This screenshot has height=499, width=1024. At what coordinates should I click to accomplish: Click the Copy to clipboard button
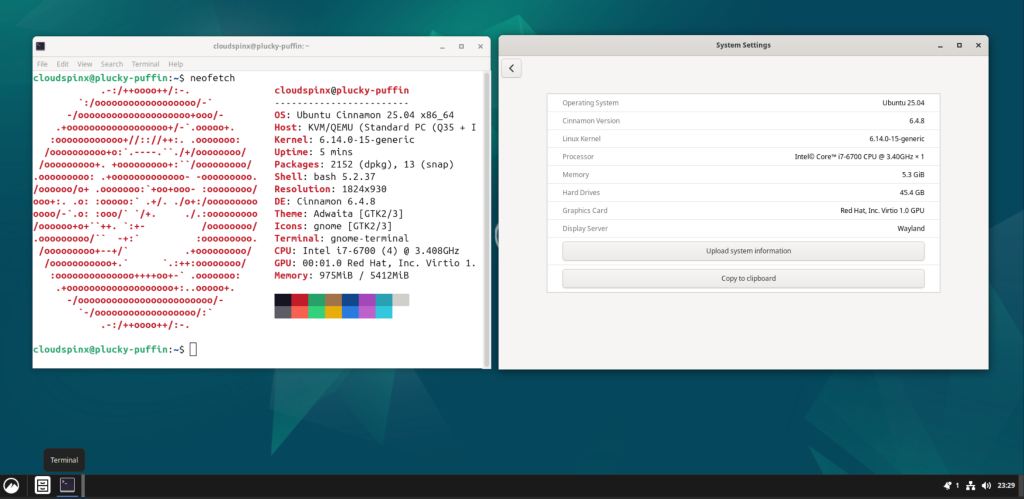(x=743, y=278)
